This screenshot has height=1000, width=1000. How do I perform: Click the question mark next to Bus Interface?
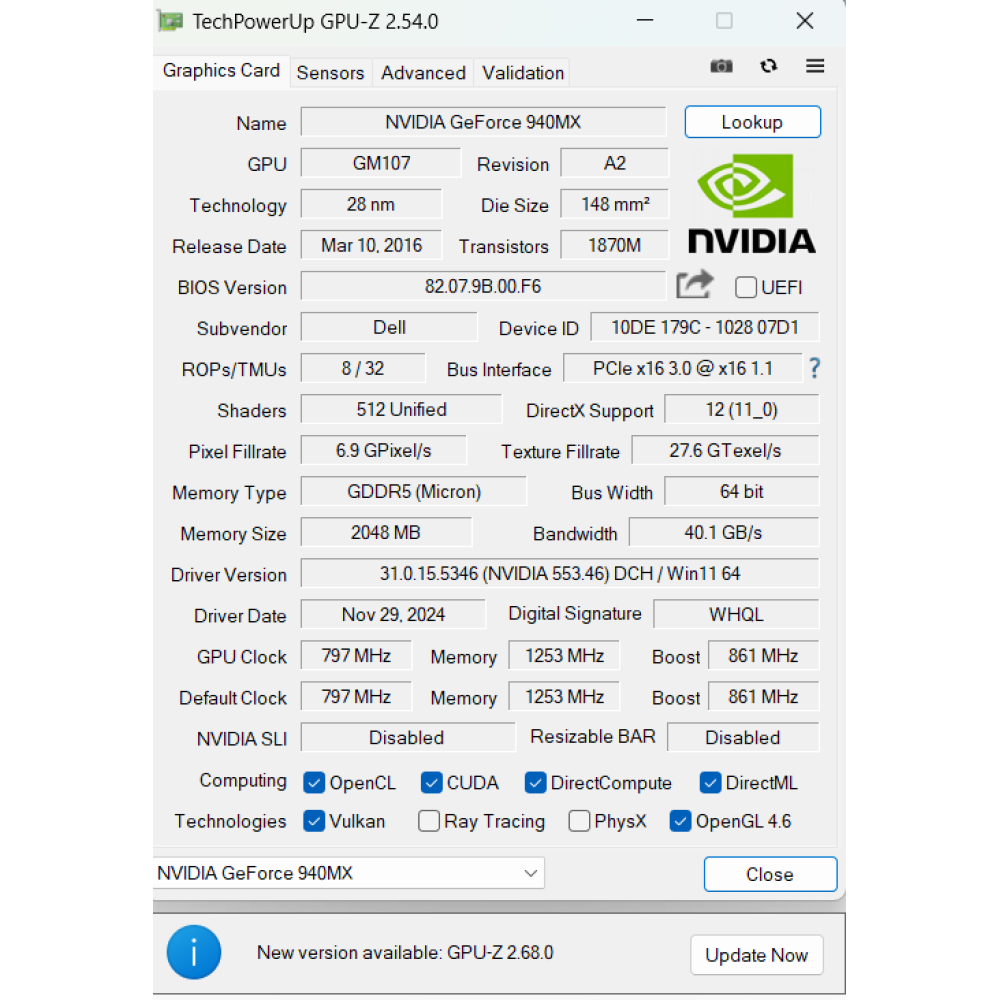point(815,368)
